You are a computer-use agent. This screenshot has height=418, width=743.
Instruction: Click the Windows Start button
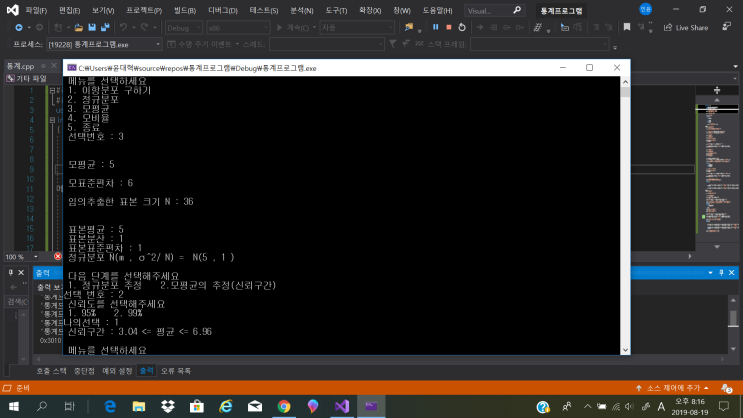(14, 406)
